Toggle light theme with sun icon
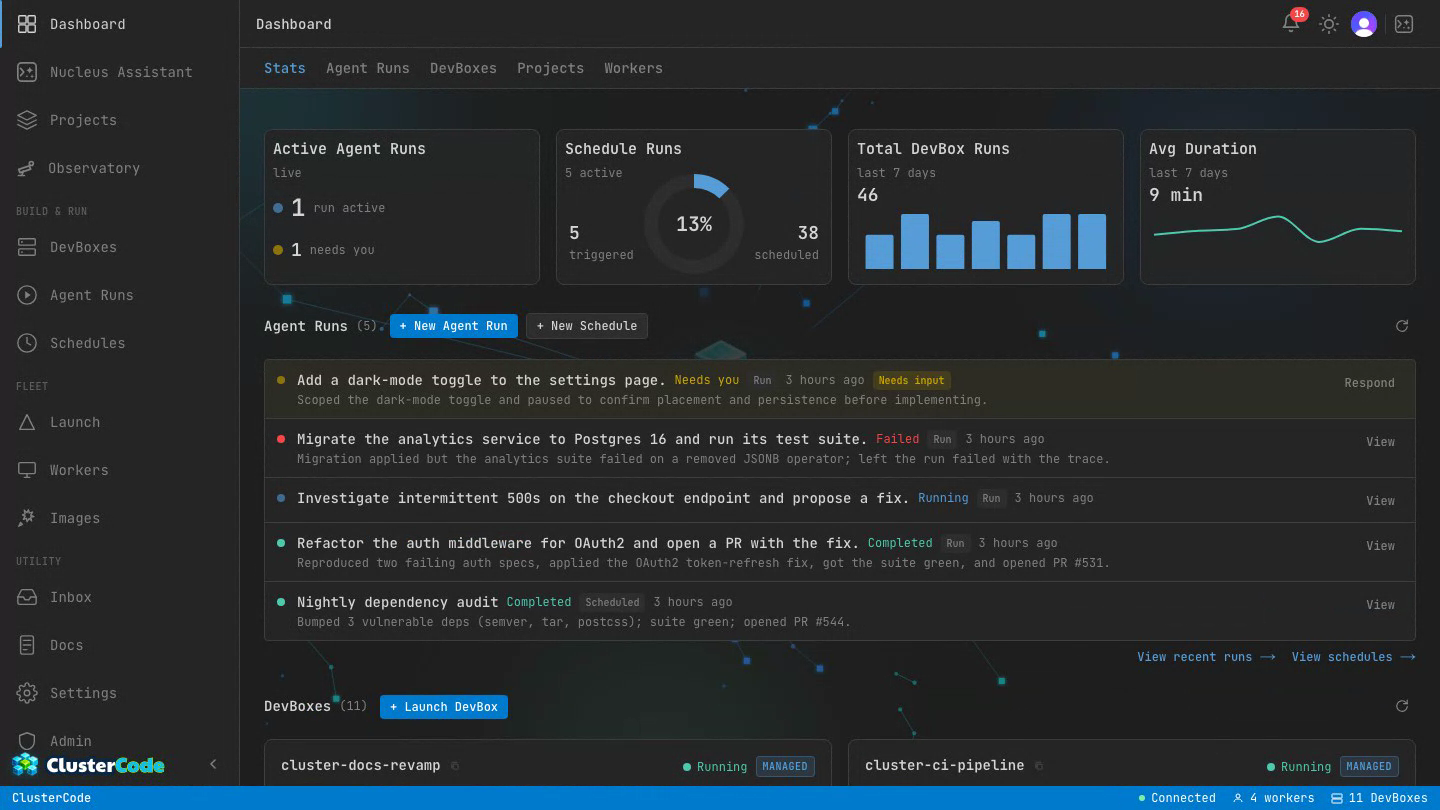Screen dimensions: 1440x810 tap(1328, 24)
